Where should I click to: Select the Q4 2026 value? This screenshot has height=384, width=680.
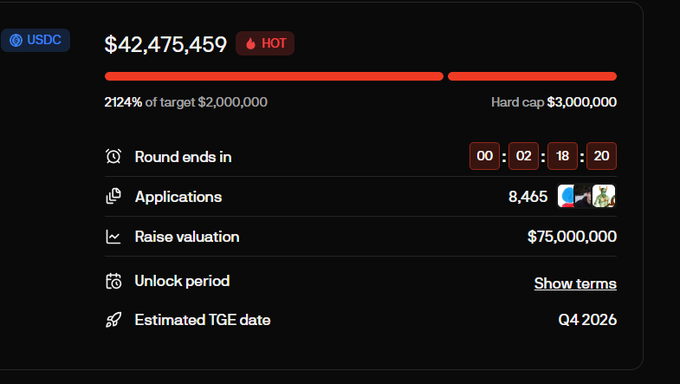coord(588,320)
